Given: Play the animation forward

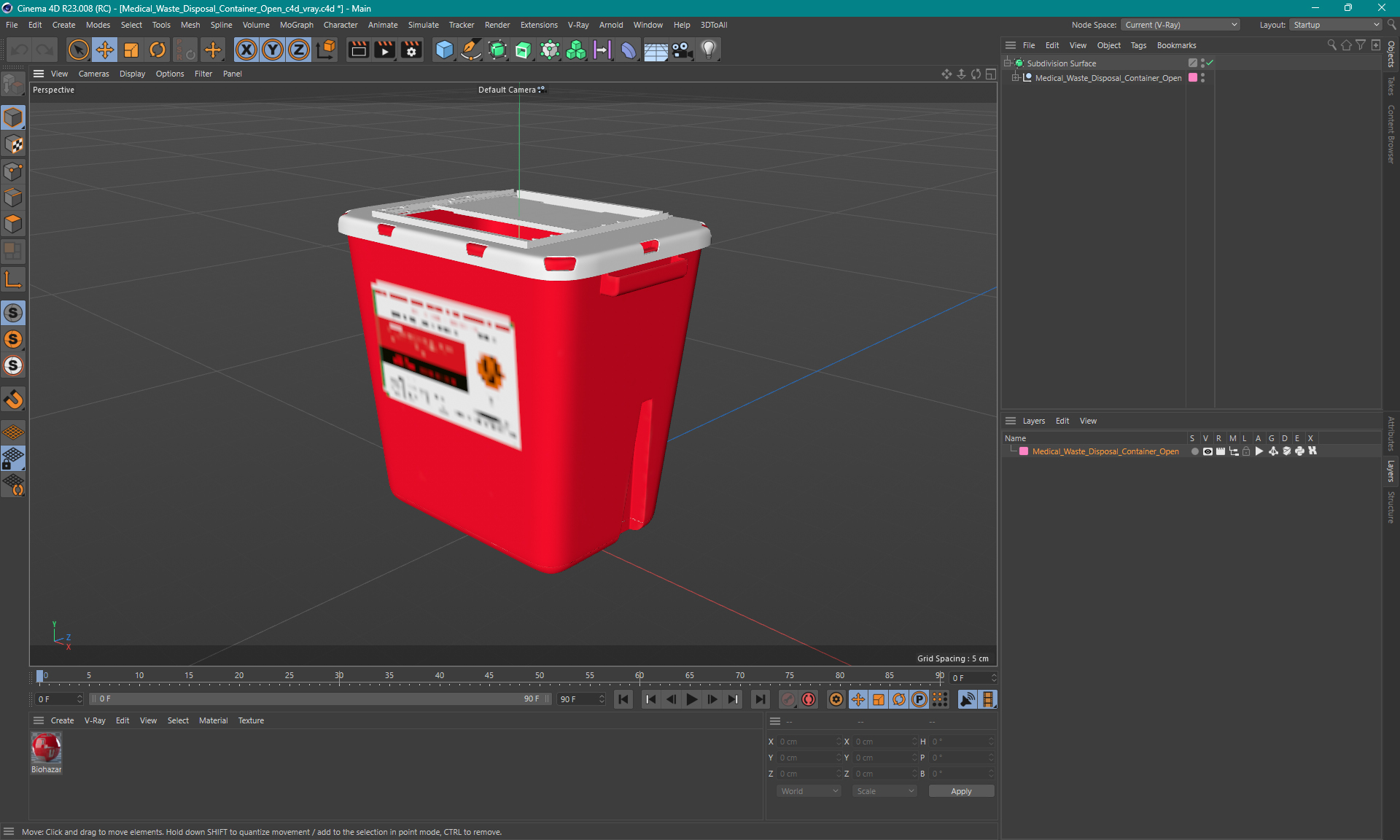Looking at the screenshot, I should click(691, 699).
